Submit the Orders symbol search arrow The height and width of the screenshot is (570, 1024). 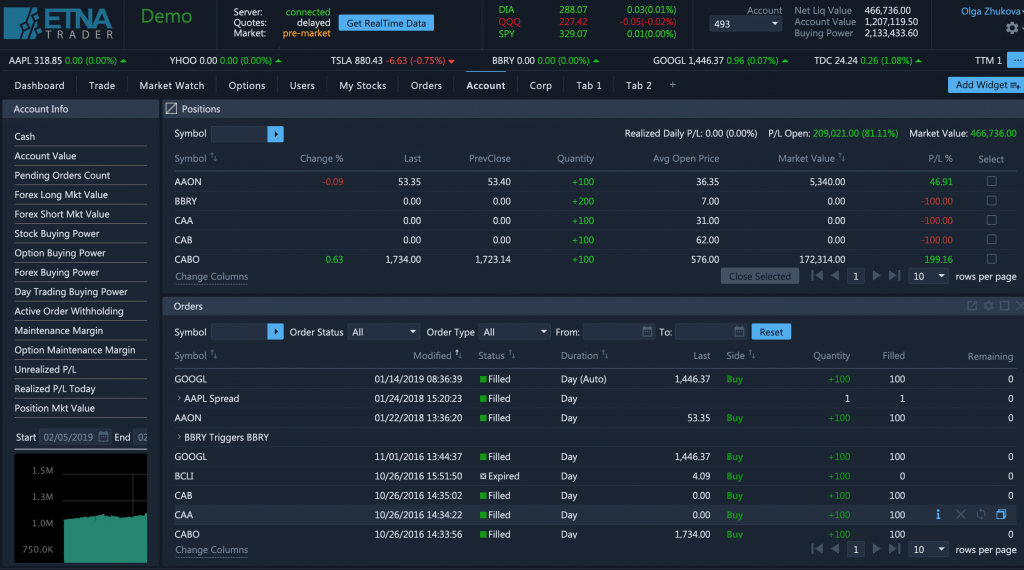(x=276, y=332)
